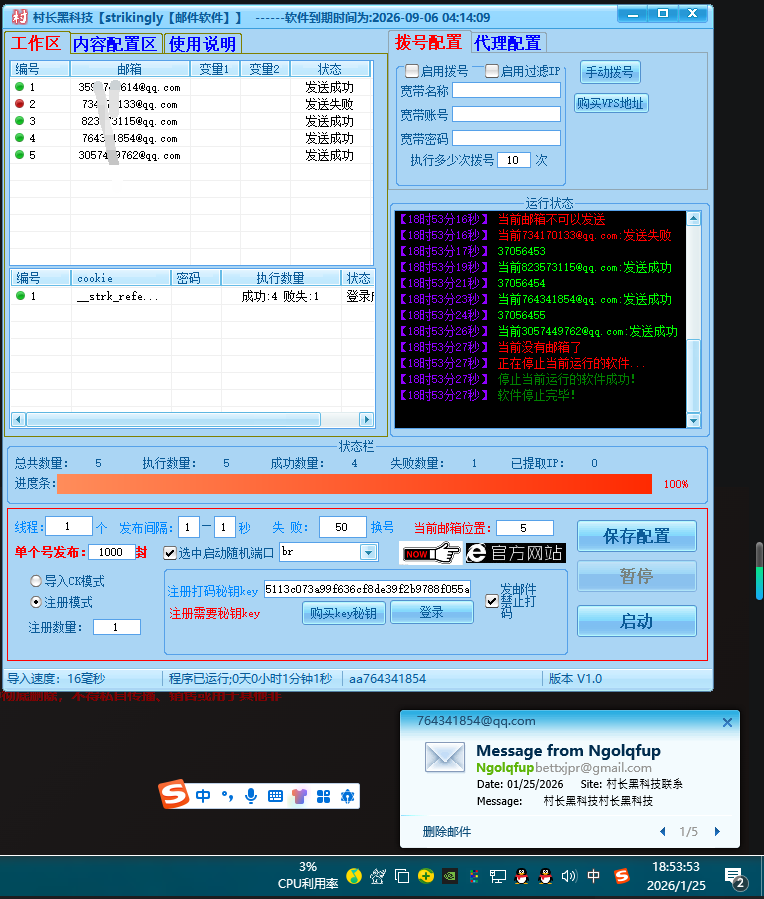Click the last blue icon on Sogou toolbar

pos(347,796)
